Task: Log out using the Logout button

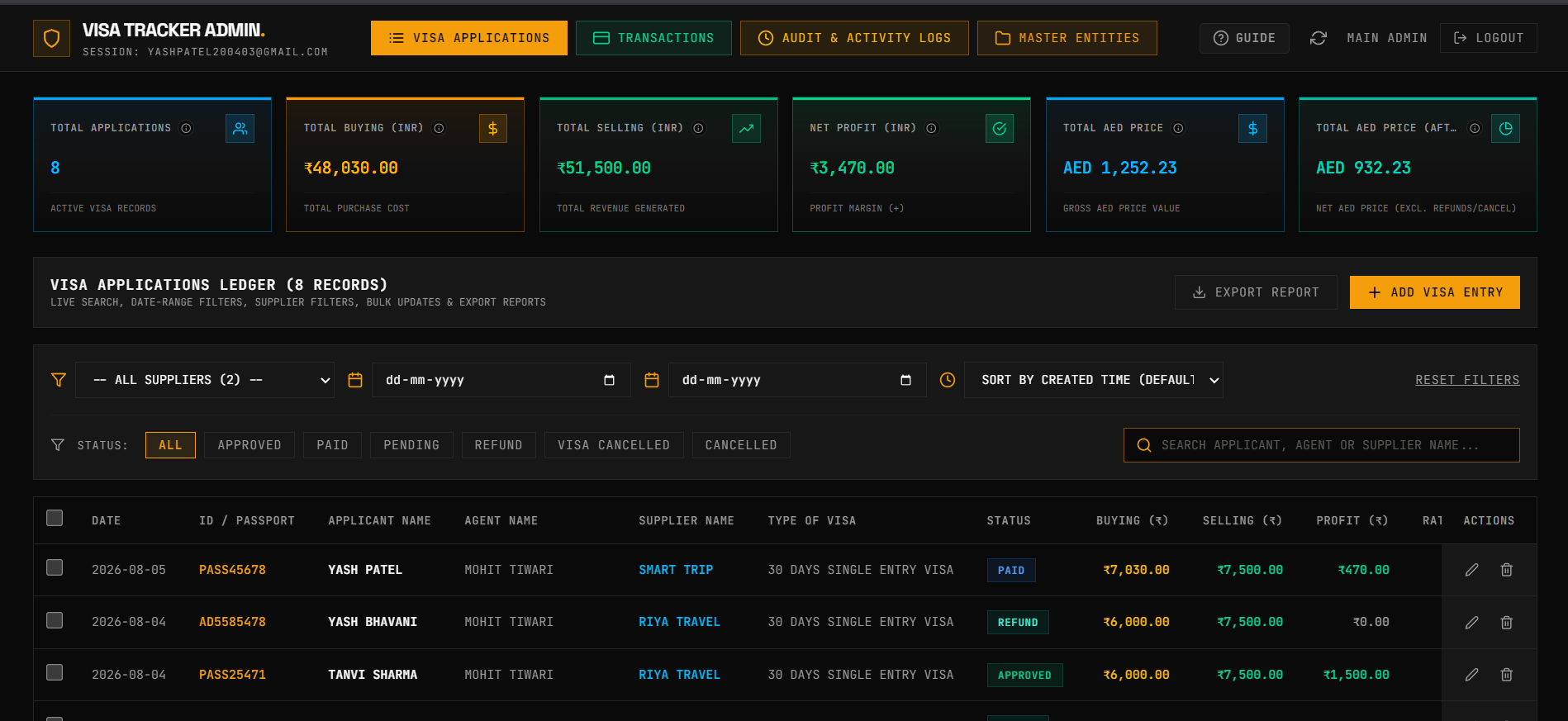Action: [x=1489, y=38]
